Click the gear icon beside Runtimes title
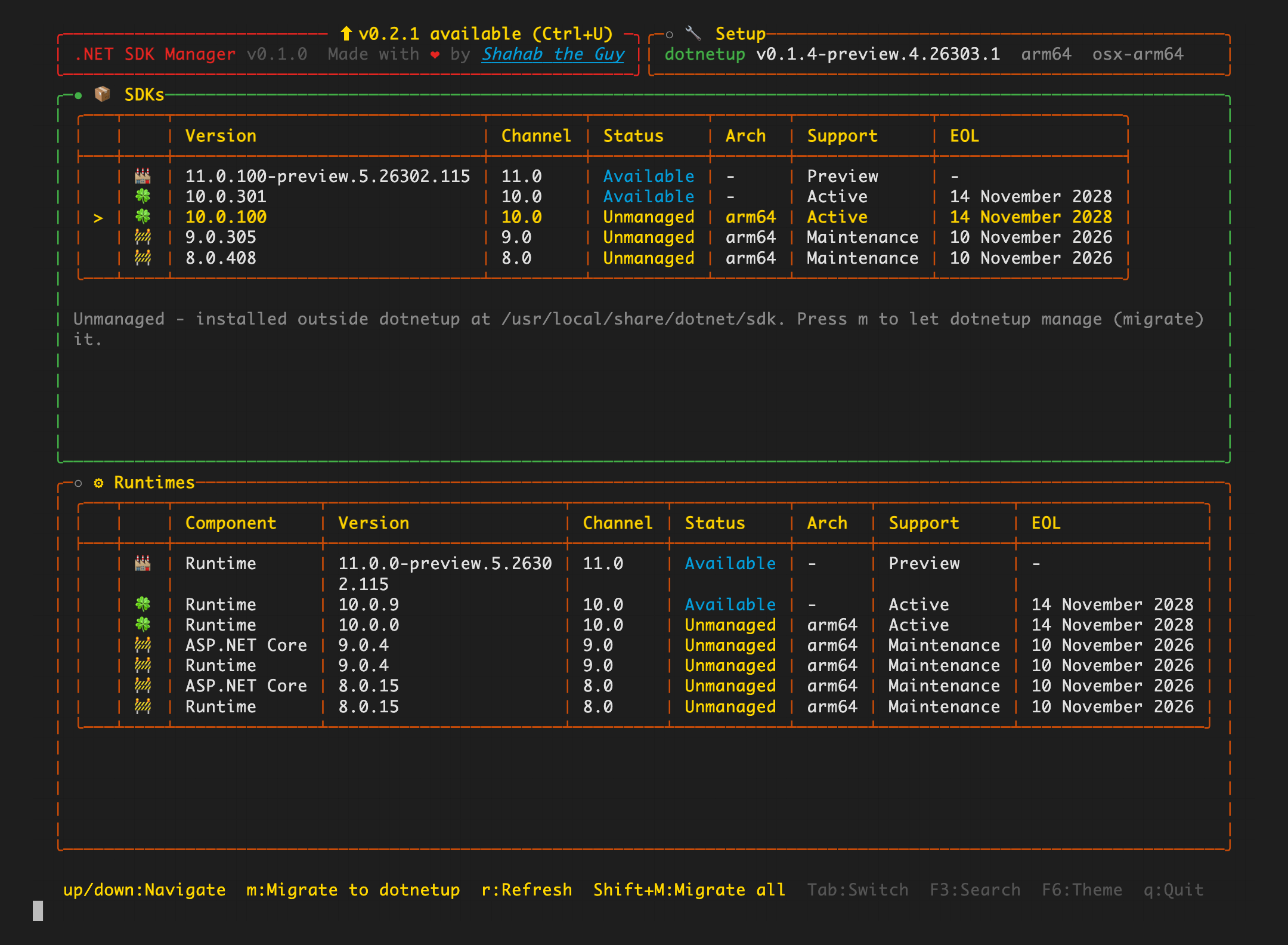Screen dimensions: 1288x945 98,483
